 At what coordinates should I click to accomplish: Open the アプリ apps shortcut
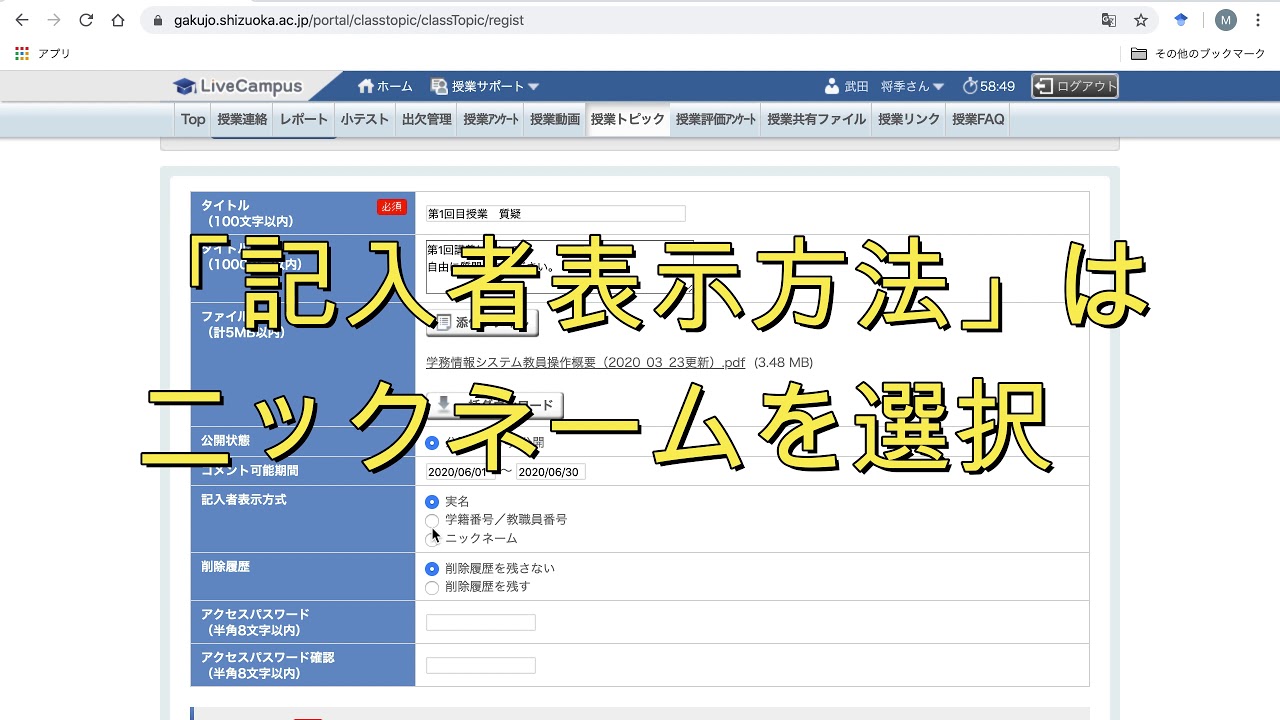(x=43, y=54)
